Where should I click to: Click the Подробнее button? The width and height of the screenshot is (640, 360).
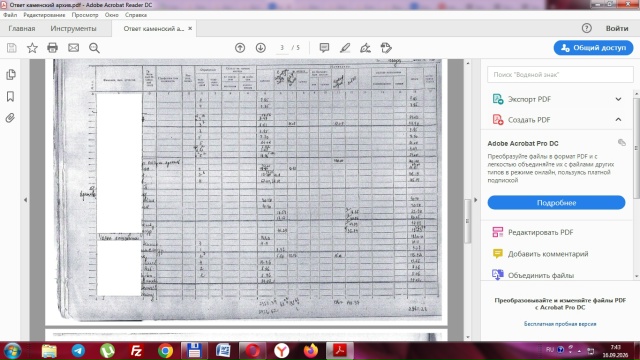coord(556,203)
